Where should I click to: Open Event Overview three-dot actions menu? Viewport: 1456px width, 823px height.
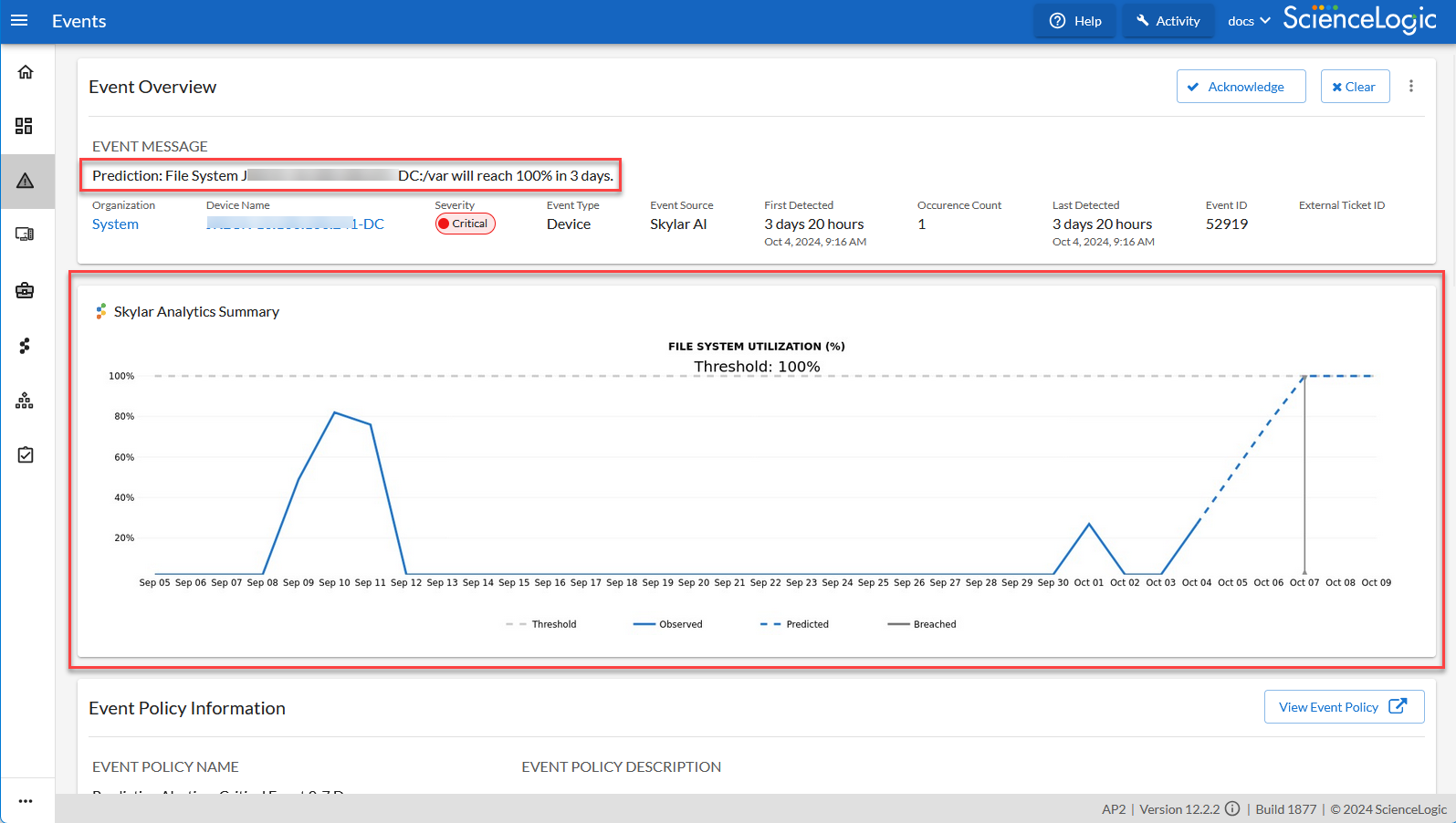click(1410, 87)
